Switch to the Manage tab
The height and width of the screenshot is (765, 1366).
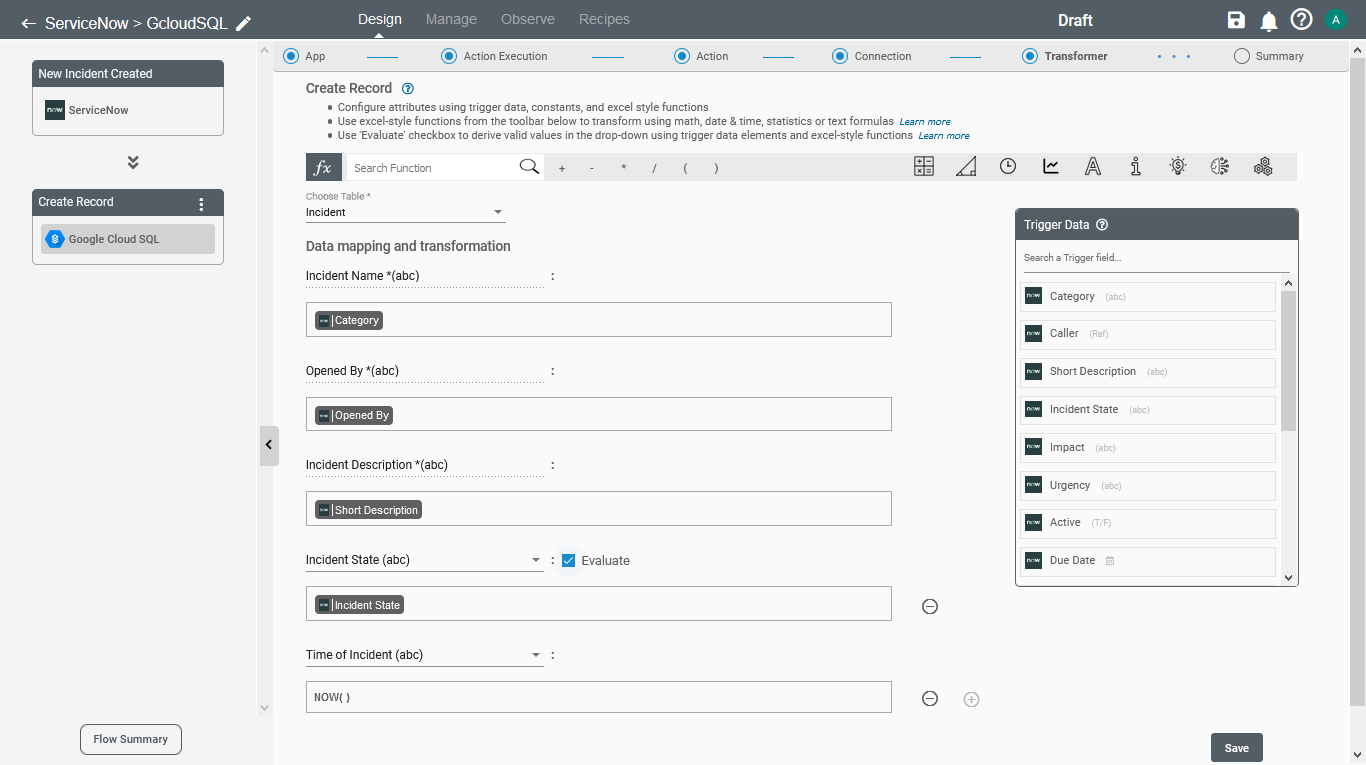tap(451, 19)
